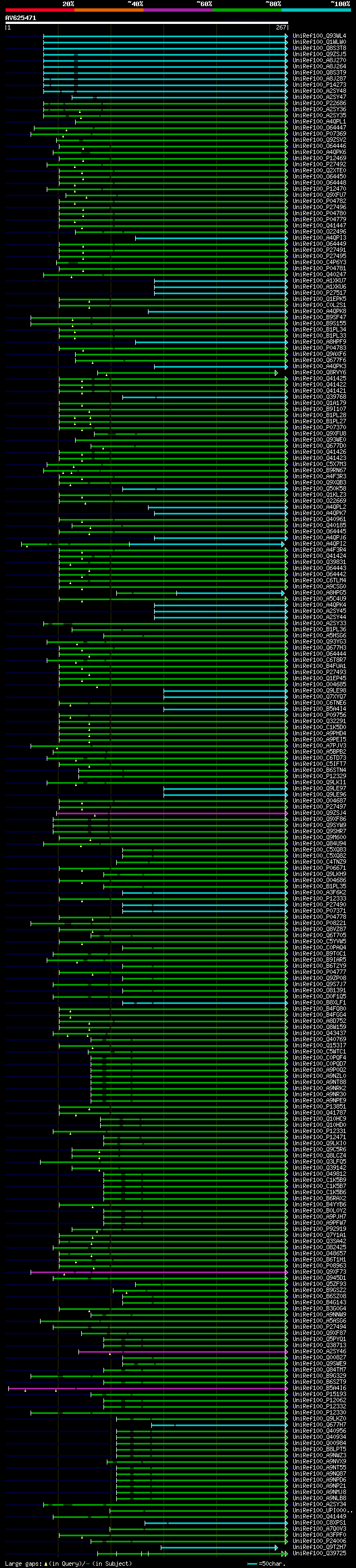Image resolution: width=356 pixels, height=1568 pixels.
Task: Click the white query ruler bar
Action: [147, 23]
